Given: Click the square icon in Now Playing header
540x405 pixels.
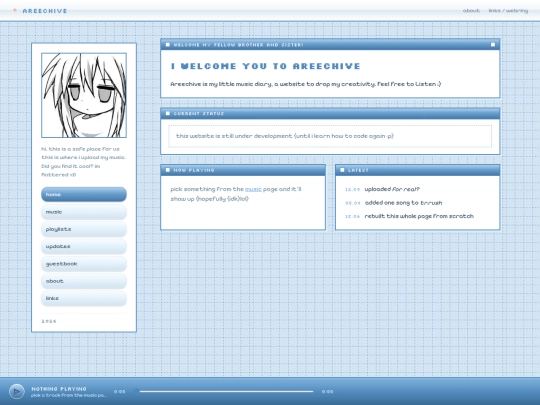Looking at the screenshot, I should tap(168, 170).
